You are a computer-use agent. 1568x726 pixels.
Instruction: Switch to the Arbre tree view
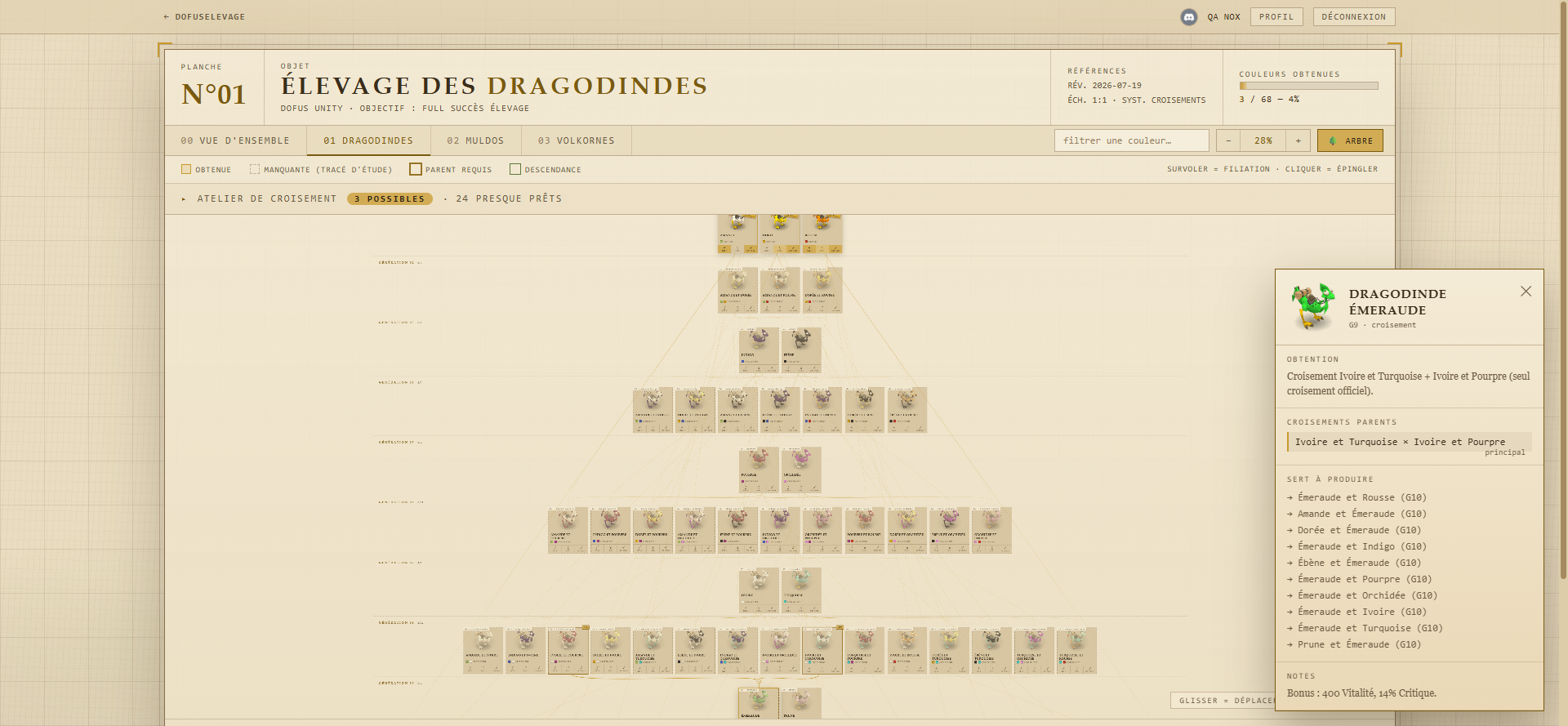click(x=1350, y=140)
